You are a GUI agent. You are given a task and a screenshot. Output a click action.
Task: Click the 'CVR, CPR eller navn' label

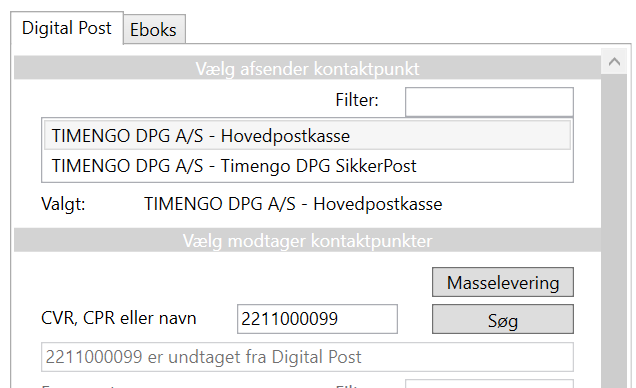coord(119,318)
